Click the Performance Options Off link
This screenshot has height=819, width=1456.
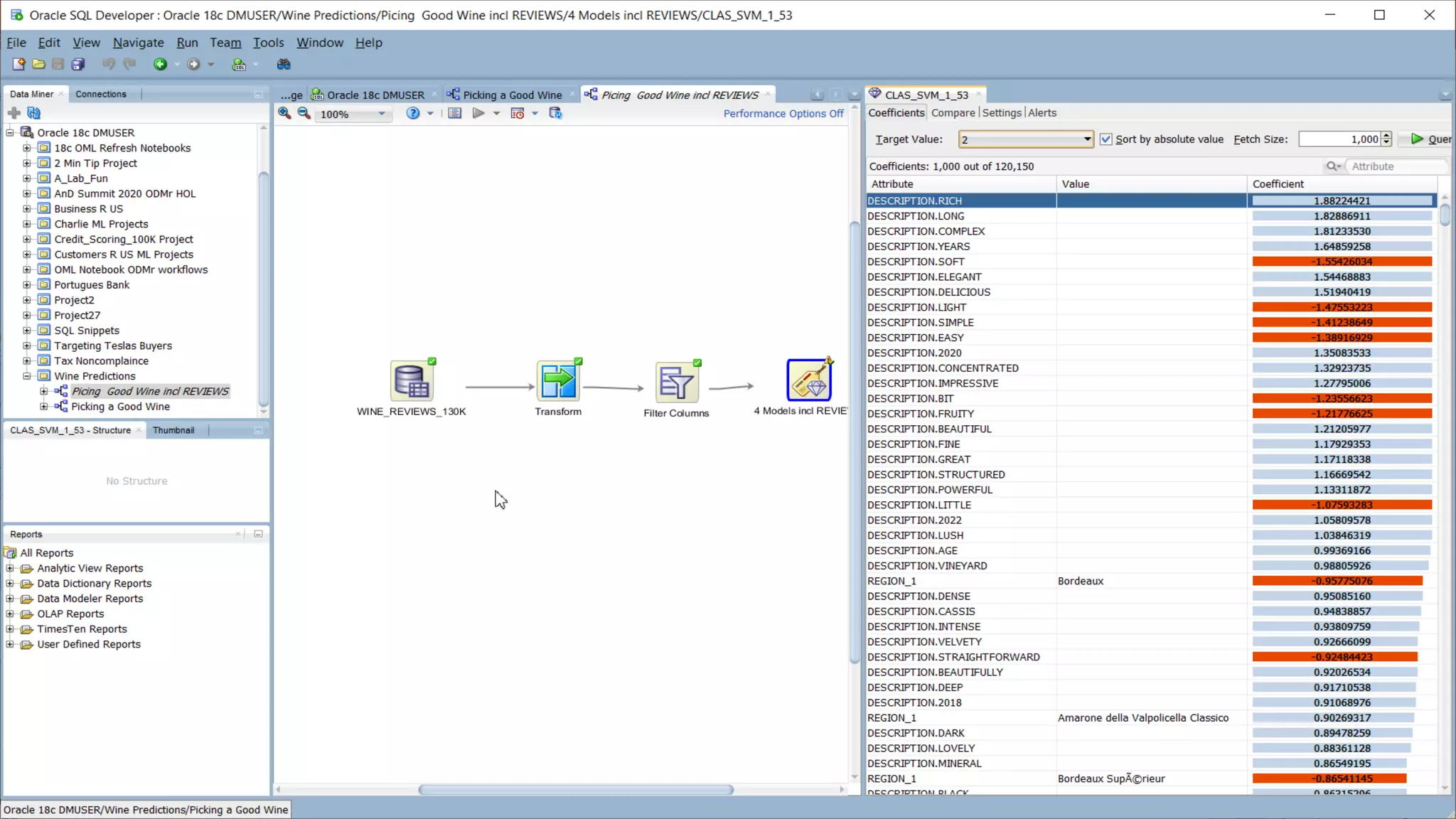pyautogui.click(x=783, y=114)
